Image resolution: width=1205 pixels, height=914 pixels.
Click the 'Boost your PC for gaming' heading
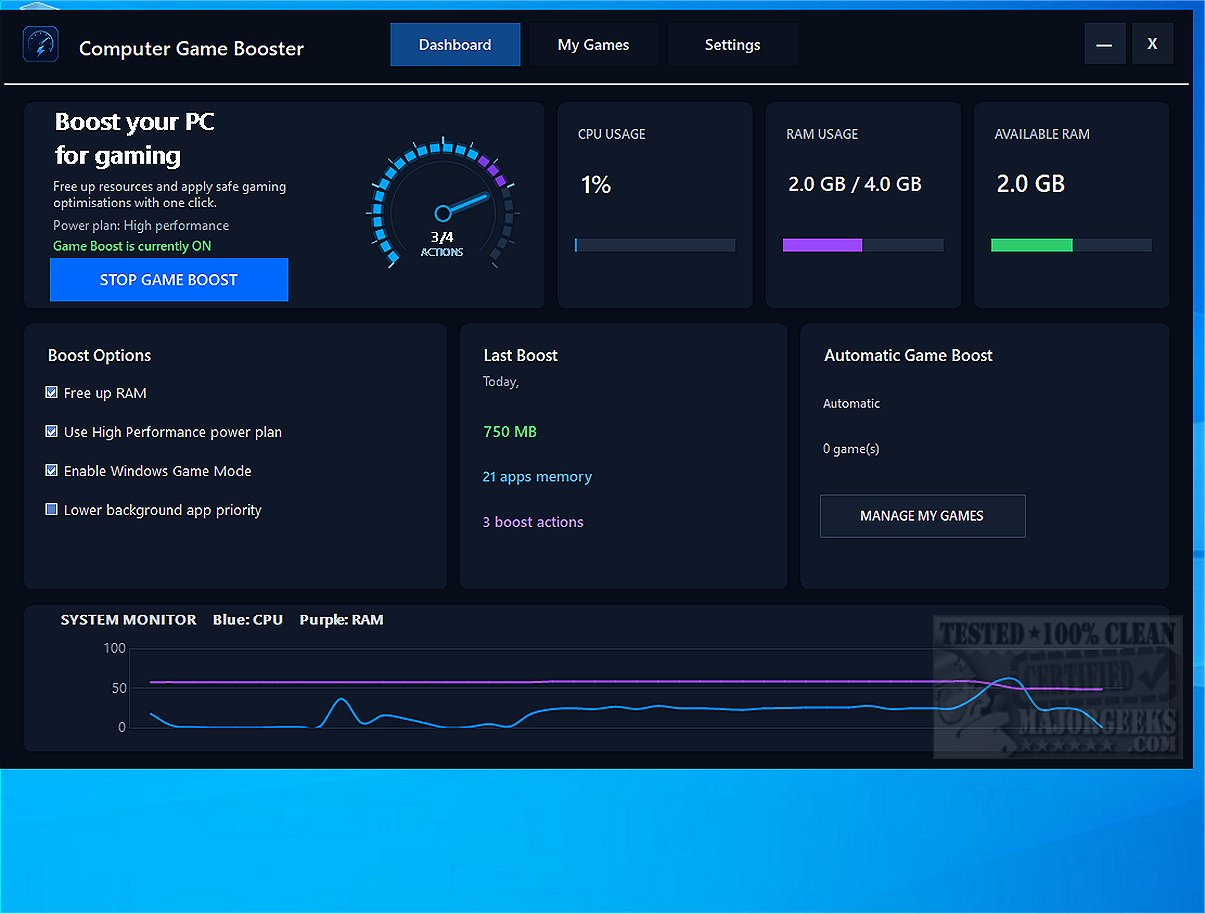[135, 139]
